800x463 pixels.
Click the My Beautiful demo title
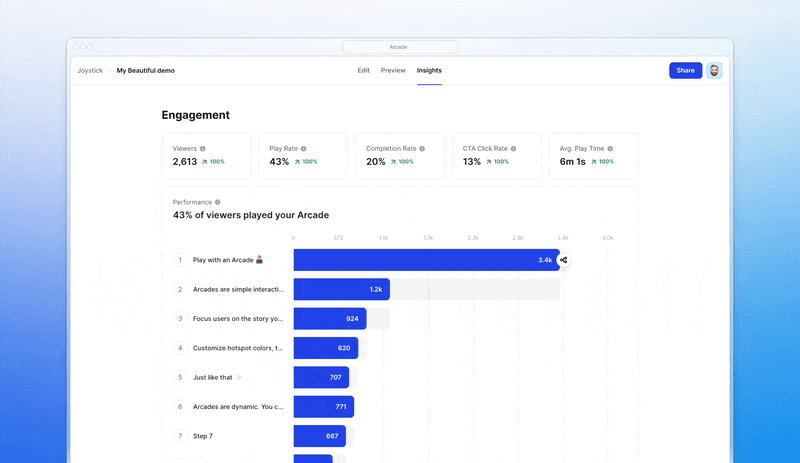tap(145, 70)
